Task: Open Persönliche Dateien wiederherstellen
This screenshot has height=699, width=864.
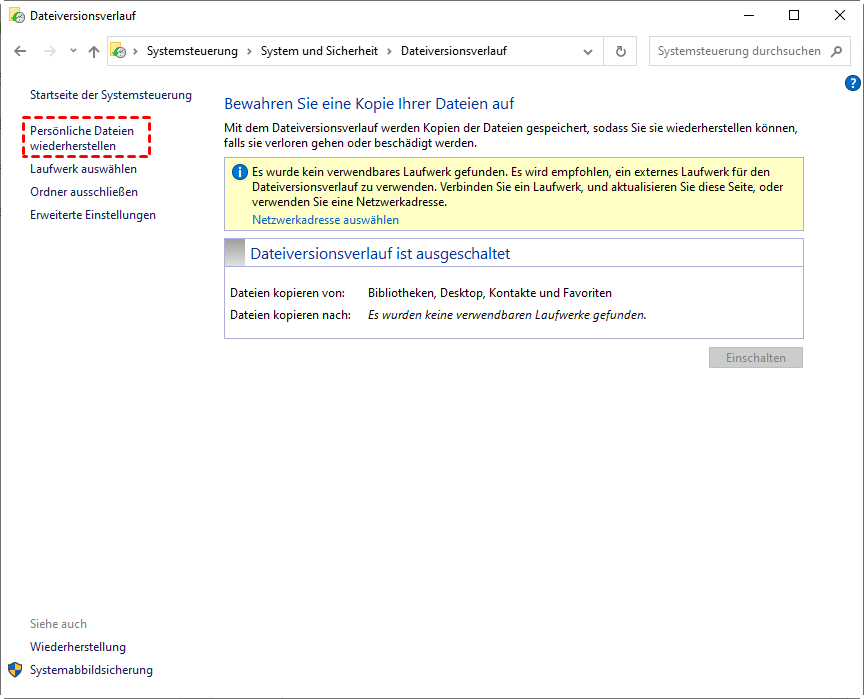Action: [82, 138]
